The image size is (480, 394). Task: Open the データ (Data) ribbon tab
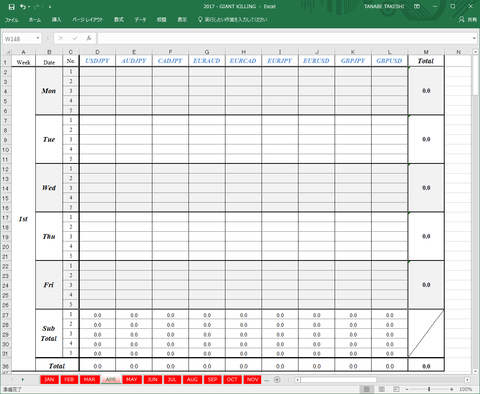point(140,20)
